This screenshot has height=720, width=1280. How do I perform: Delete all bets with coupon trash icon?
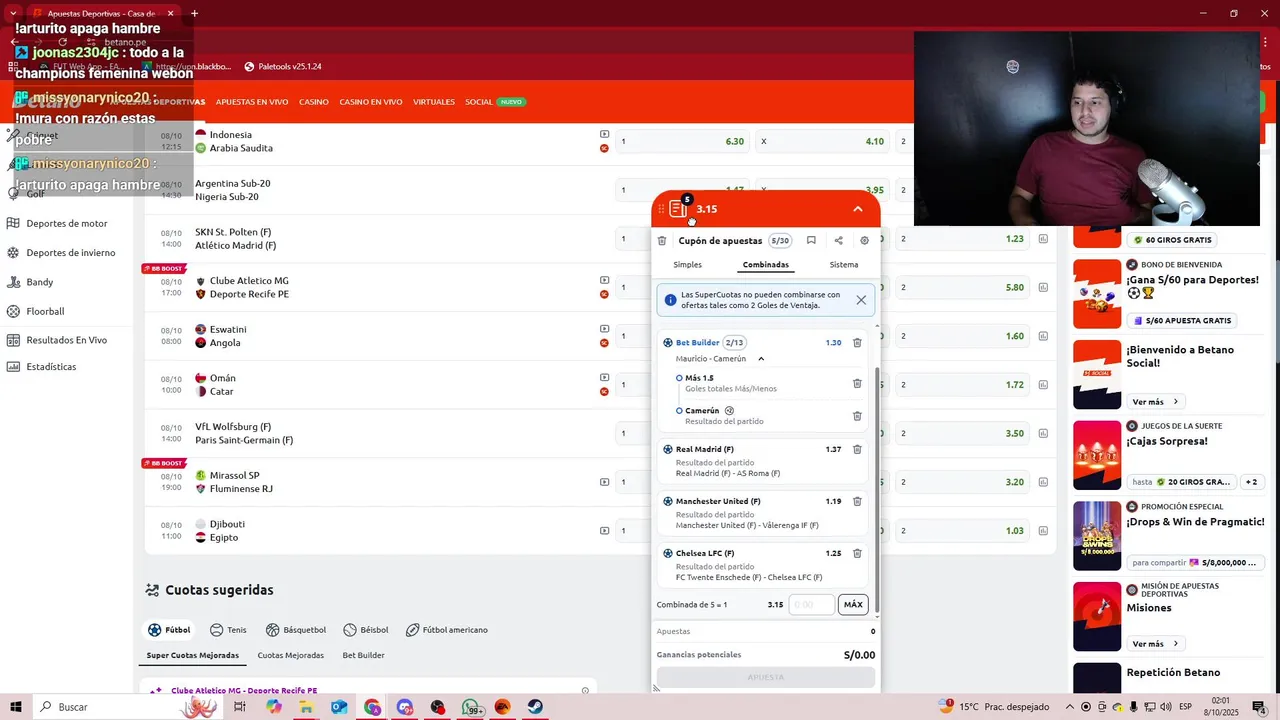662,241
